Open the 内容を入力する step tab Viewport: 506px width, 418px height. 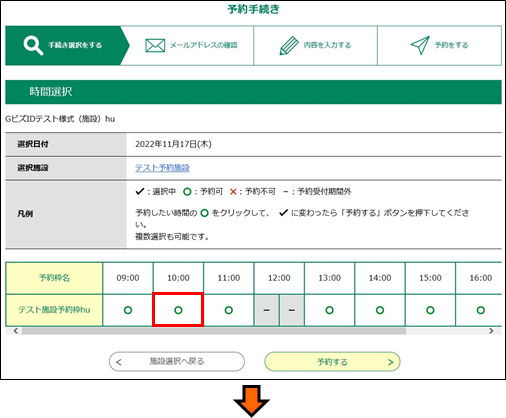pyautogui.click(x=315, y=46)
